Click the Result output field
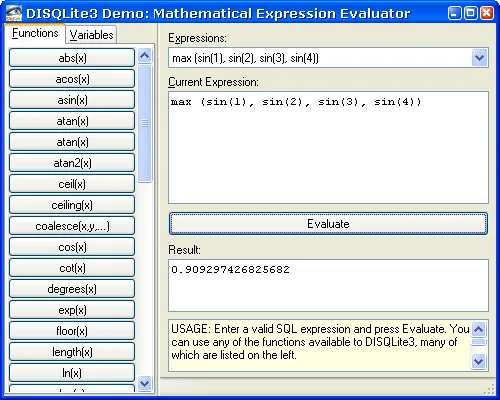This screenshot has width=500, height=400. coord(328,285)
